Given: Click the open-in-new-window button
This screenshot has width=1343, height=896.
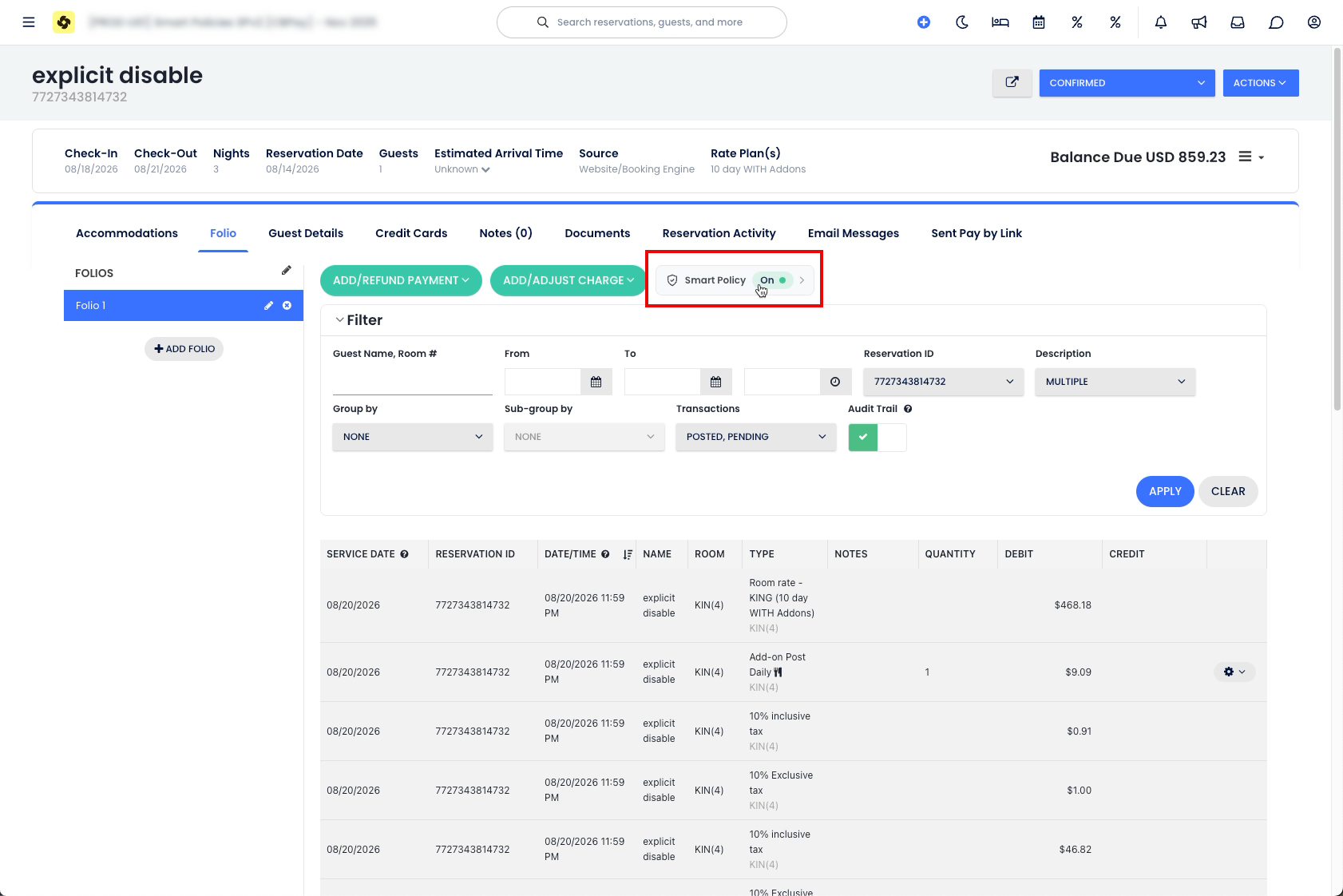Looking at the screenshot, I should click(1012, 83).
